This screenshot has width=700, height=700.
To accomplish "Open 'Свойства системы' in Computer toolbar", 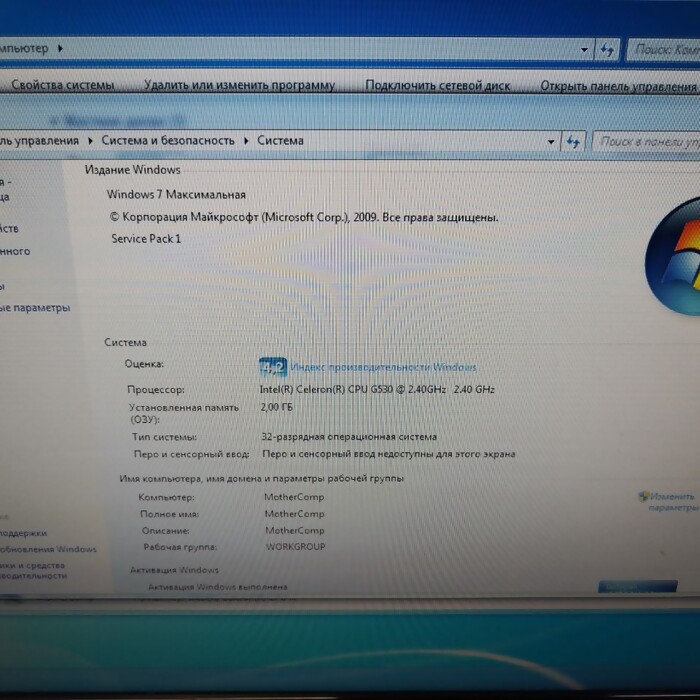I will click(62, 84).
